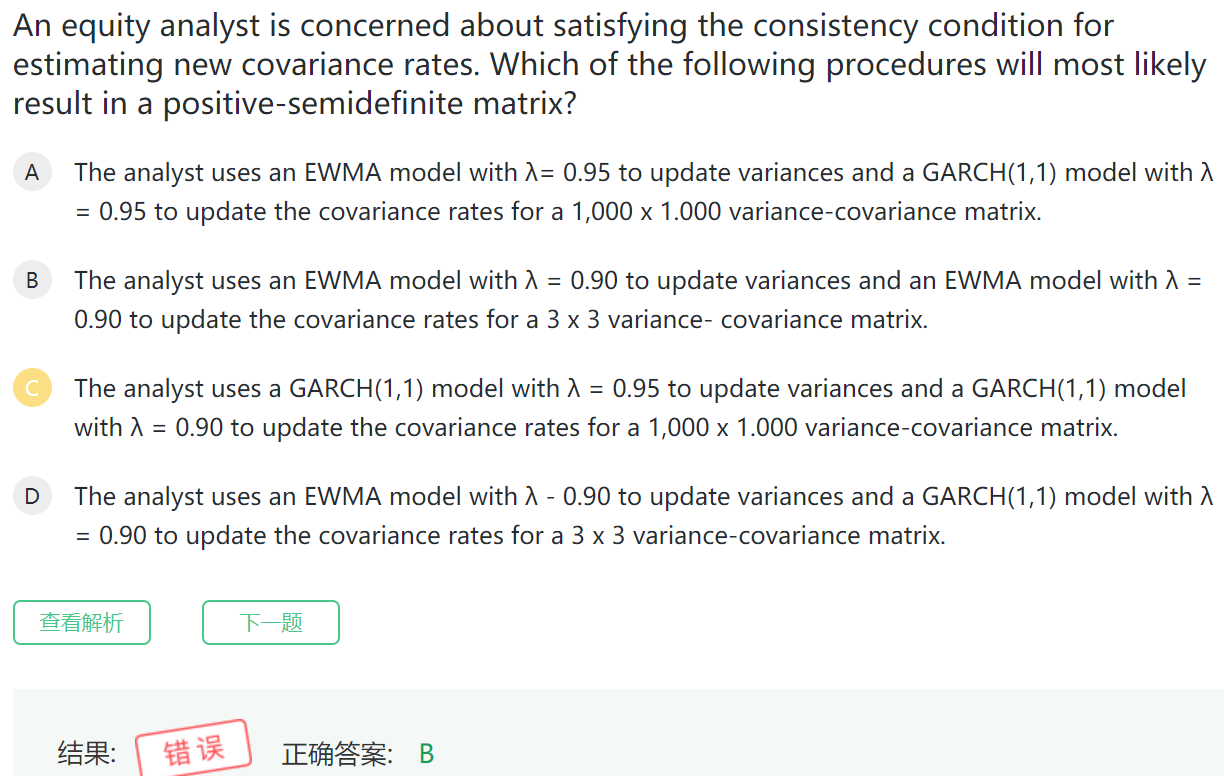Pick the D answer letter badge
Screen dimensions: 1224x776
click(32, 497)
